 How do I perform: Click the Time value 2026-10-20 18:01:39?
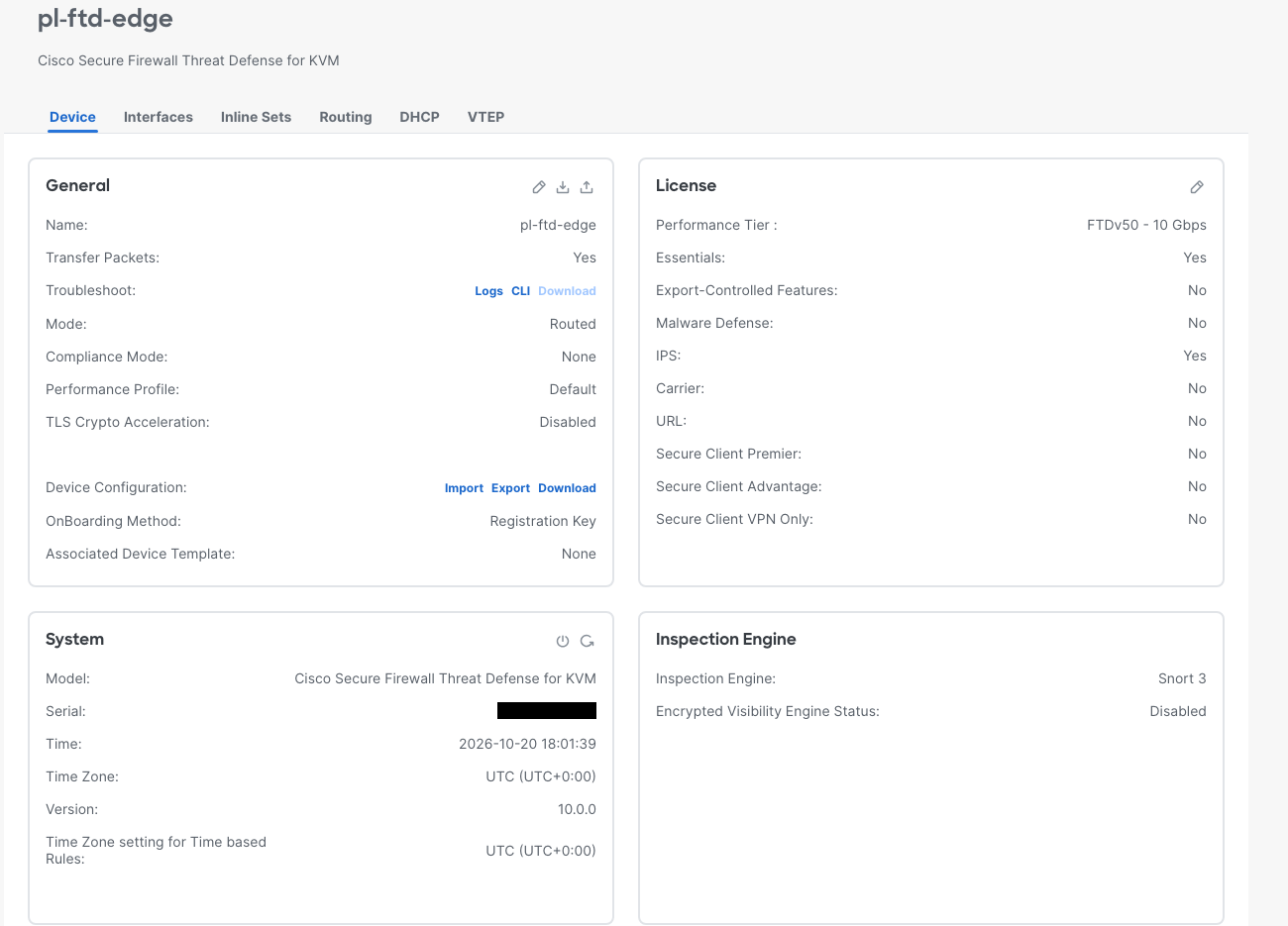click(527, 744)
